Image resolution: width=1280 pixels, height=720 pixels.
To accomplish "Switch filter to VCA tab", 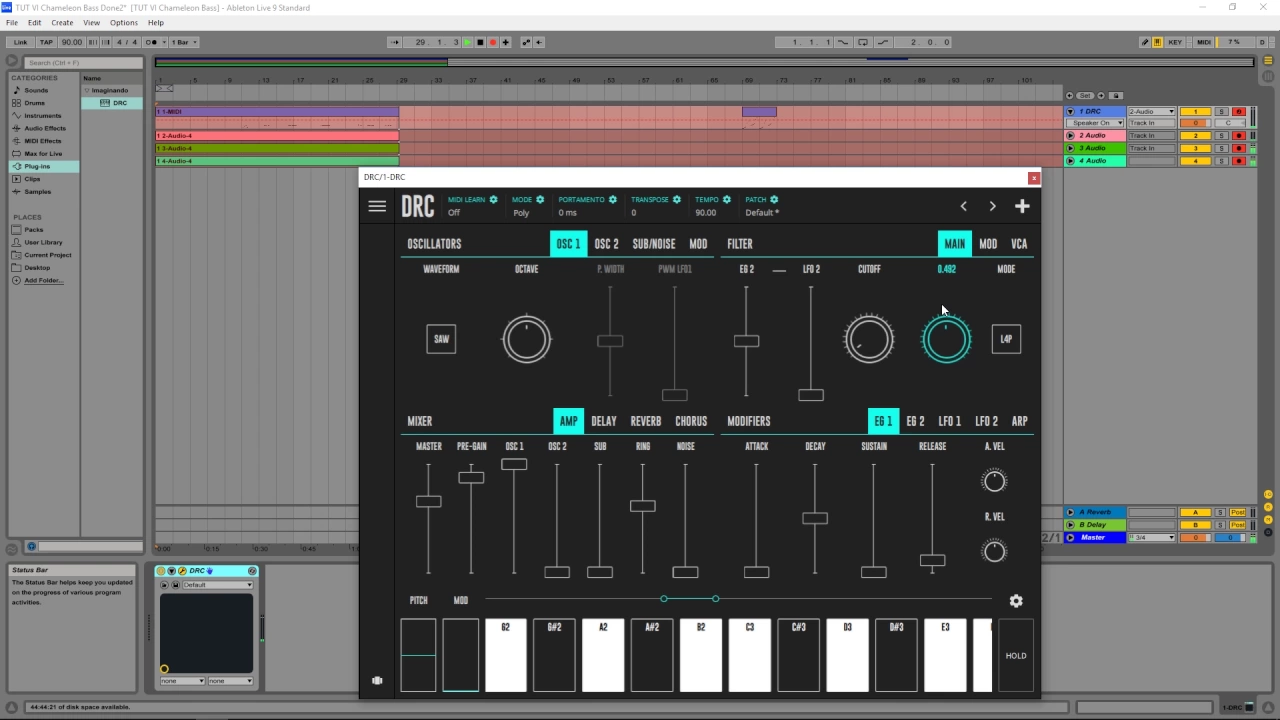I will click(x=1019, y=244).
